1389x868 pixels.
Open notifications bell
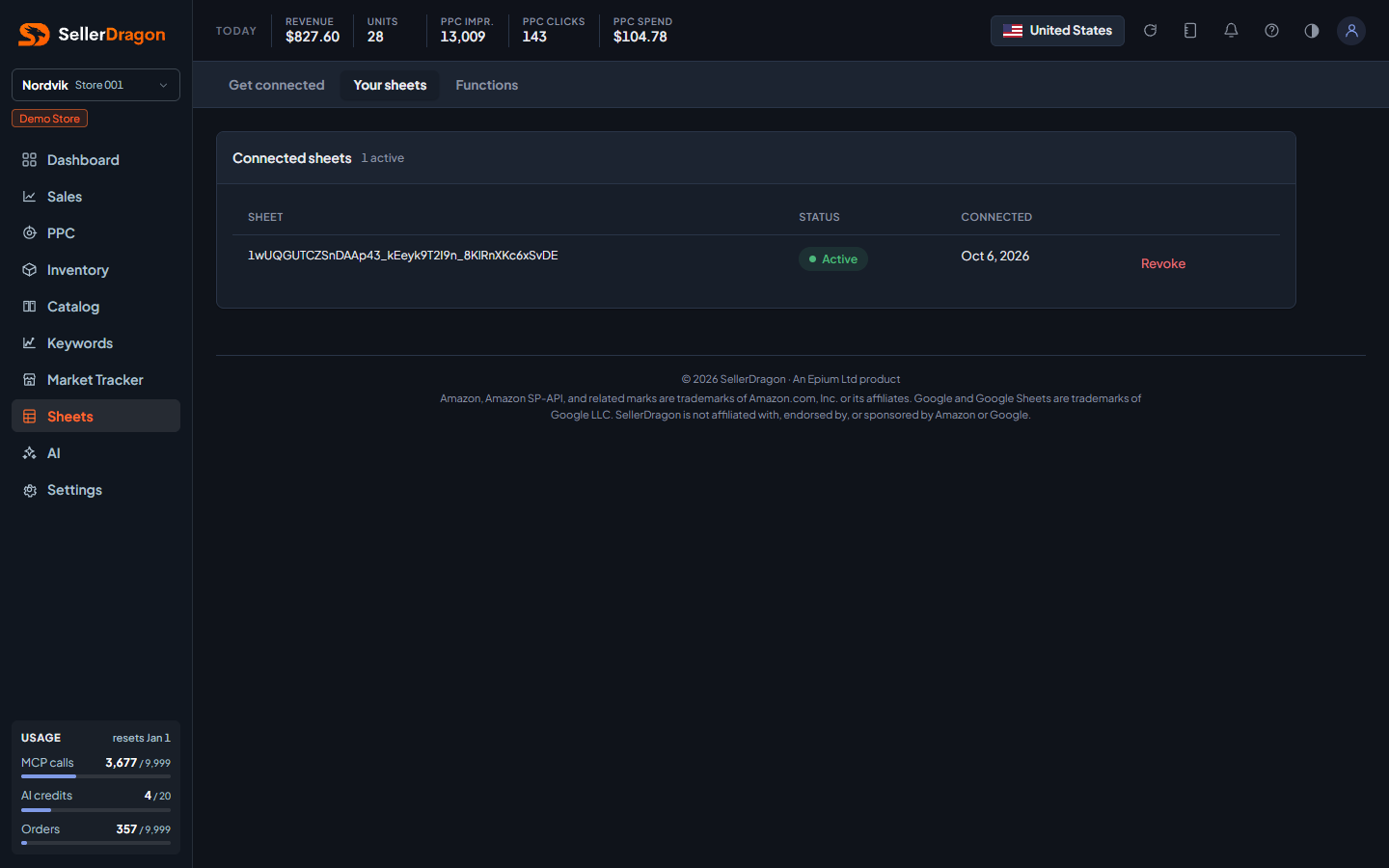pyautogui.click(x=1231, y=31)
